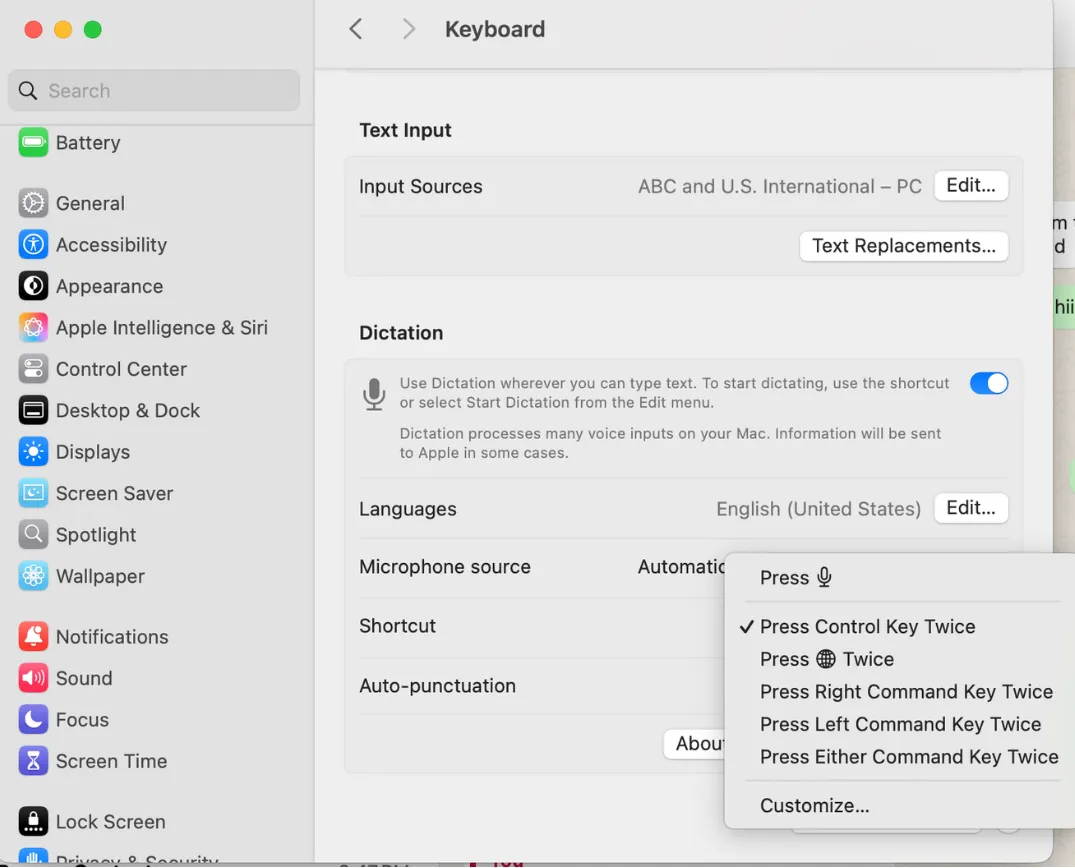This screenshot has width=1075, height=868.
Task: Click the Sound speaker icon
Action: pyautogui.click(x=33, y=678)
